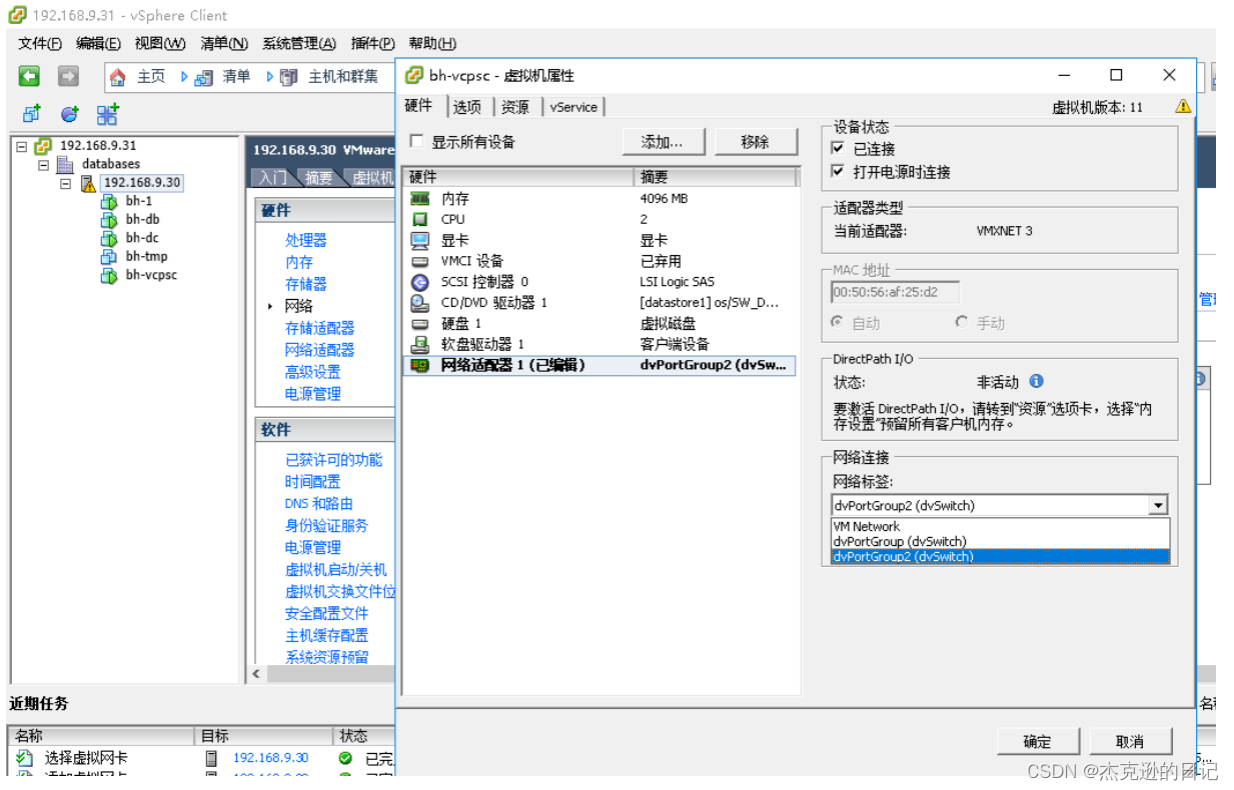Screen dimensions: 1234x790
Task: Collapse the 192.168.9.31 tree node
Action: click(x=22, y=146)
